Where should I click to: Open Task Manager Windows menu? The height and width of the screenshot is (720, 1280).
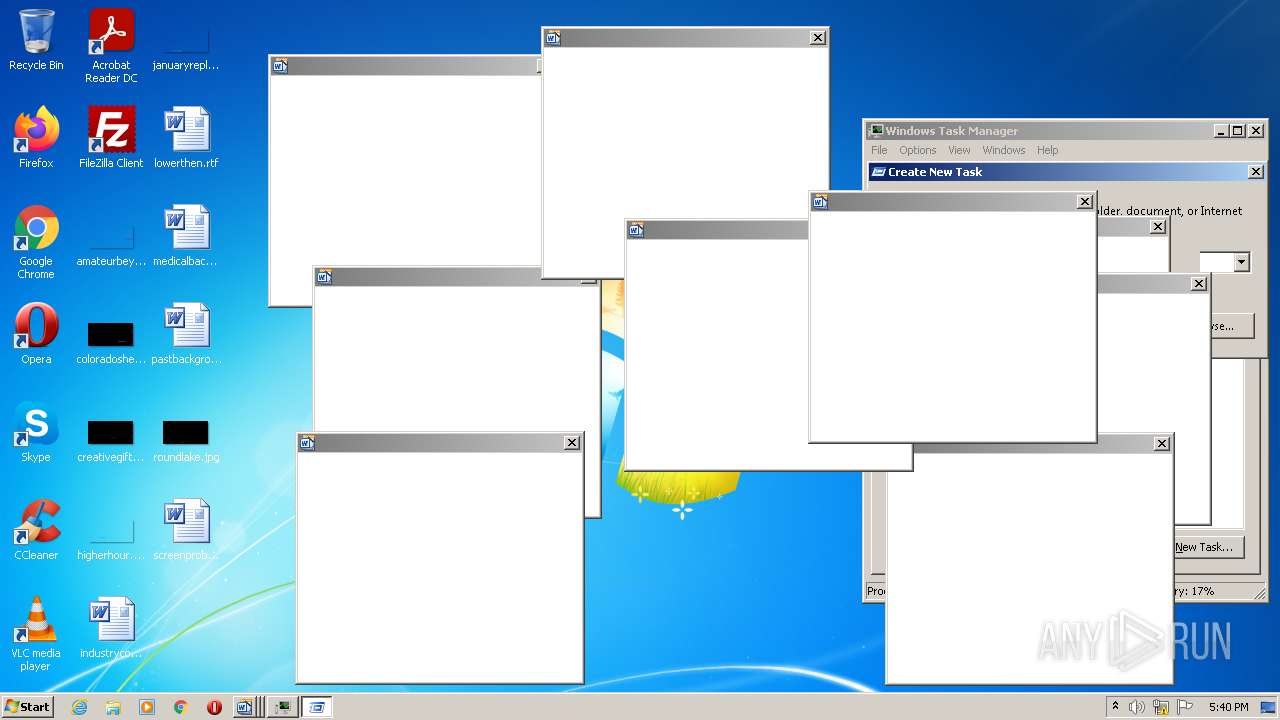pyautogui.click(x=1003, y=150)
